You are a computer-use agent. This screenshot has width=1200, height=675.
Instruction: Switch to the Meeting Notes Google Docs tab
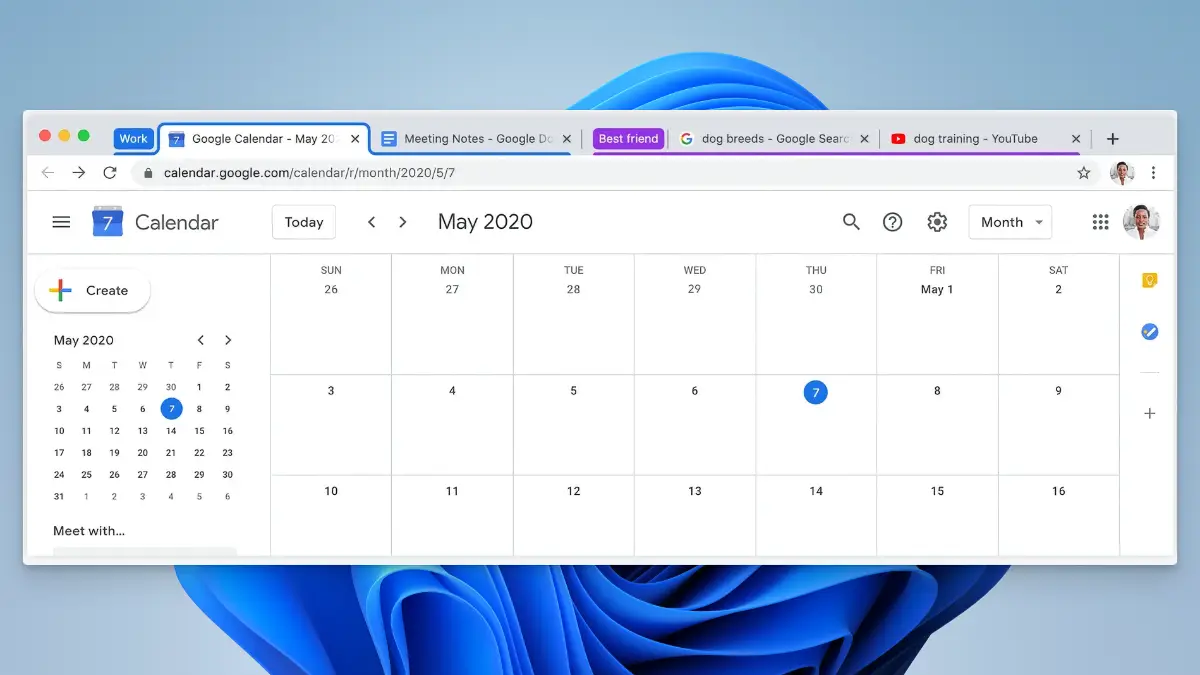[x=470, y=139]
